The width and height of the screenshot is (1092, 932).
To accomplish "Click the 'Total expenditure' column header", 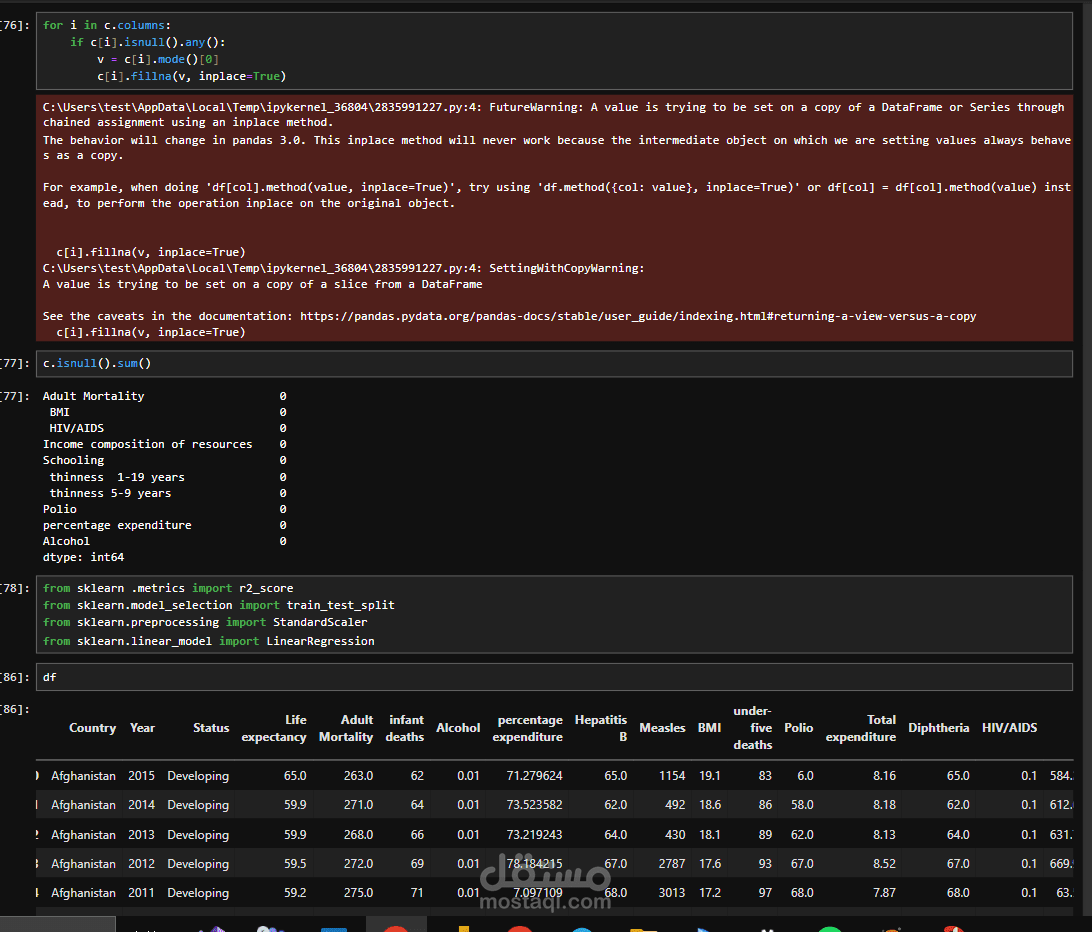I will pos(861,728).
